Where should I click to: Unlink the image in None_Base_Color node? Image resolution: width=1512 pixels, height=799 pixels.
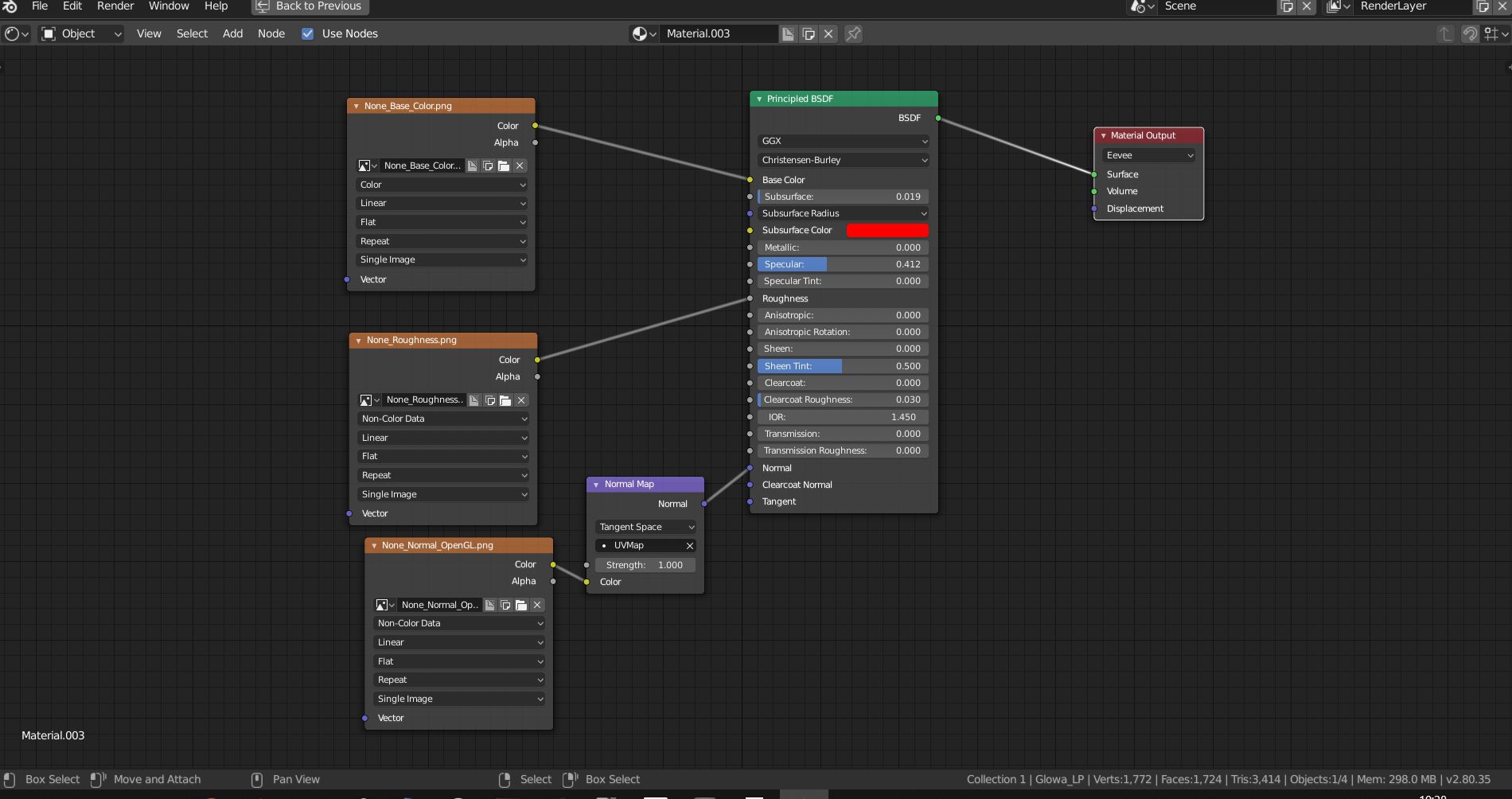(x=520, y=166)
